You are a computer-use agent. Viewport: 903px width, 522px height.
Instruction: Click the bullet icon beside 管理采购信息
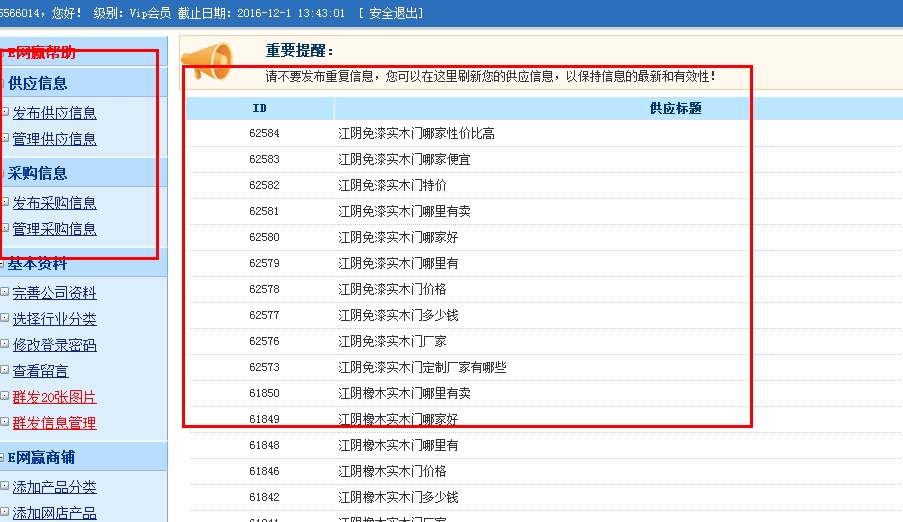[5, 228]
